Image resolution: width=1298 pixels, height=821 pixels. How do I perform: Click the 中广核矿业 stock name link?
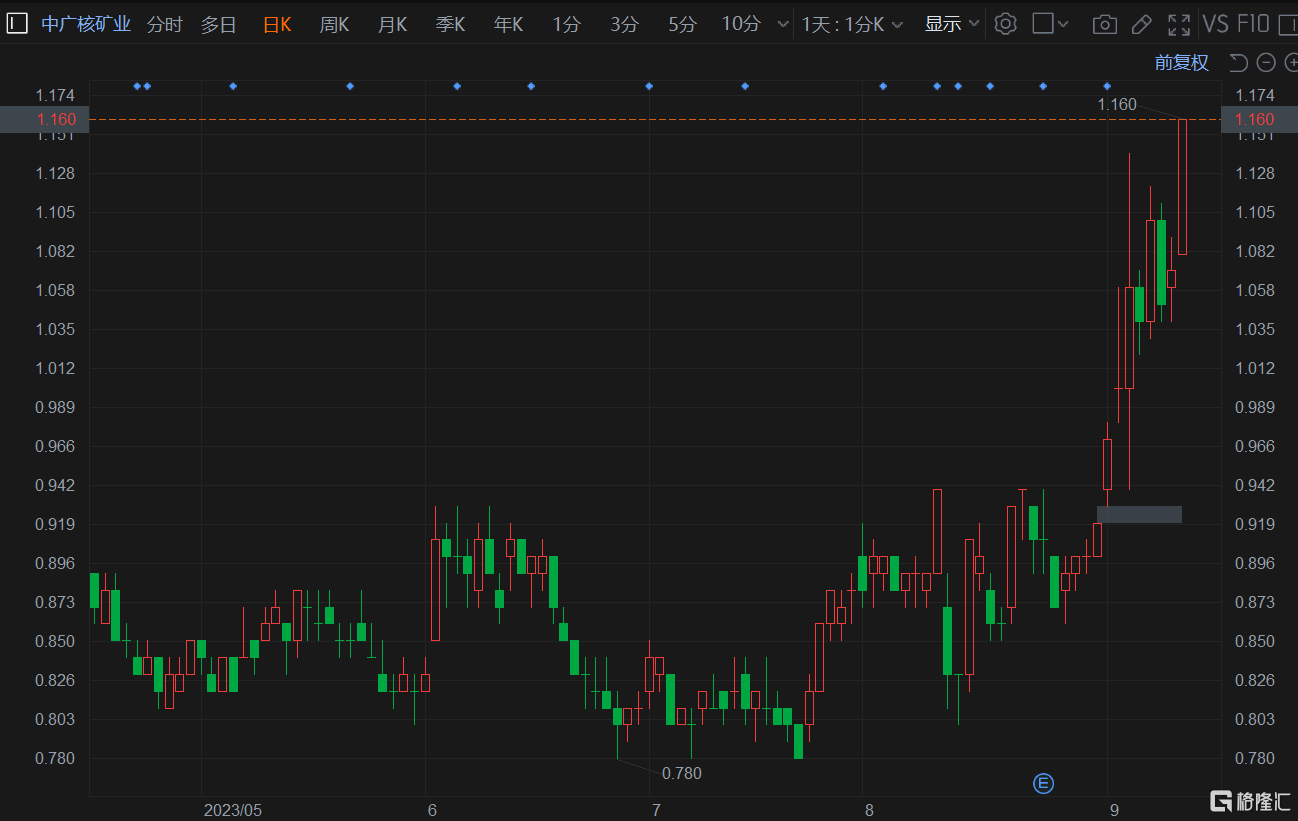tap(86, 24)
